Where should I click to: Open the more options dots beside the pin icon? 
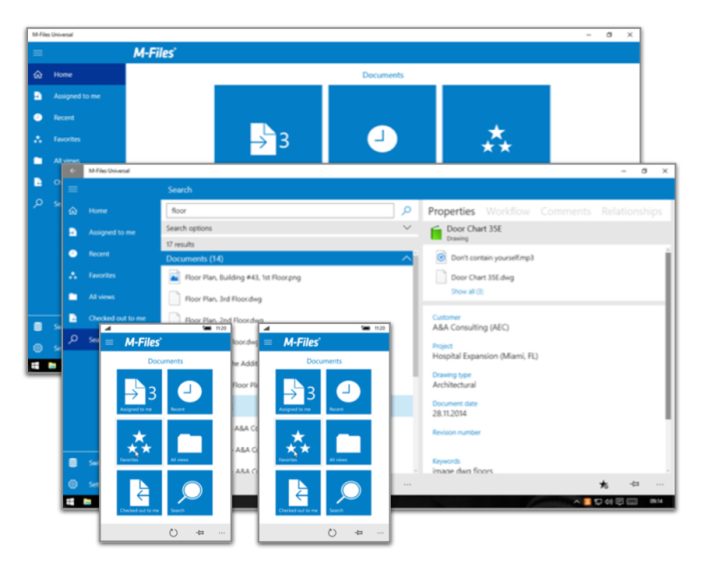point(660,484)
